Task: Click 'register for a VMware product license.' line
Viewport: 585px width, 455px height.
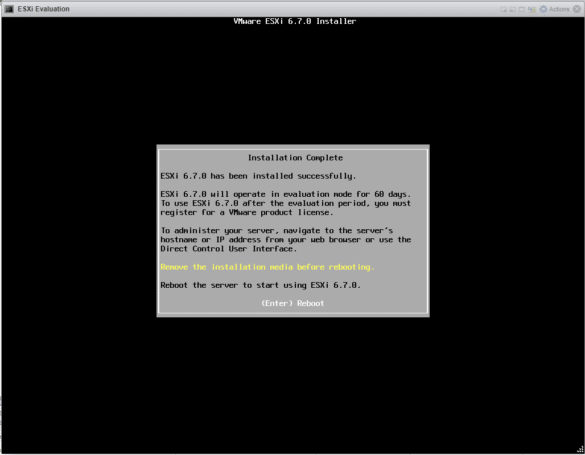Action: click(247, 212)
